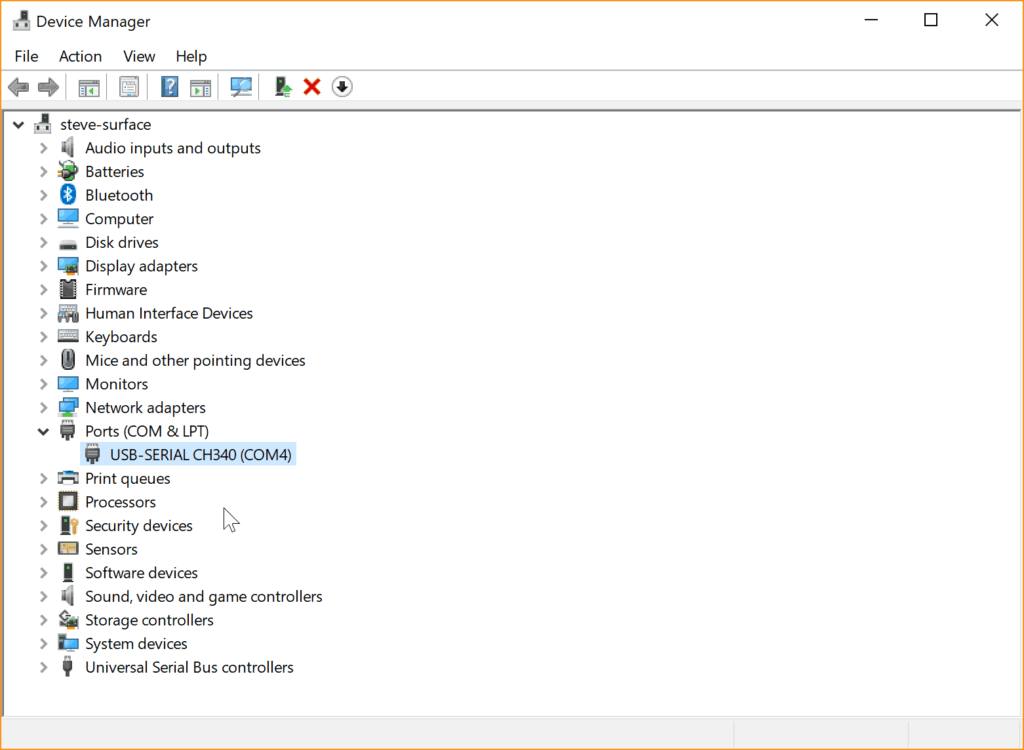Select the Batteries label
Viewport: 1024px width, 750px height.
(x=115, y=171)
